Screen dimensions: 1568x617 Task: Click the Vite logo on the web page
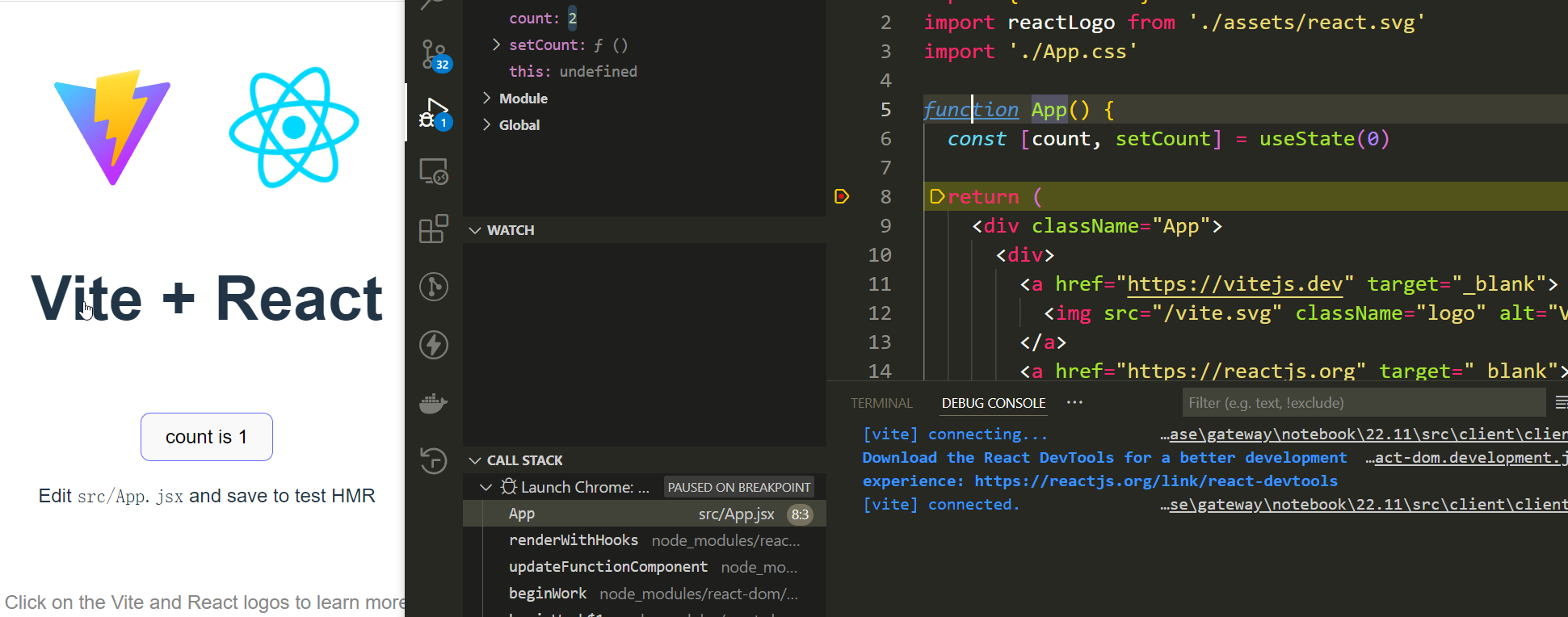(112, 128)
